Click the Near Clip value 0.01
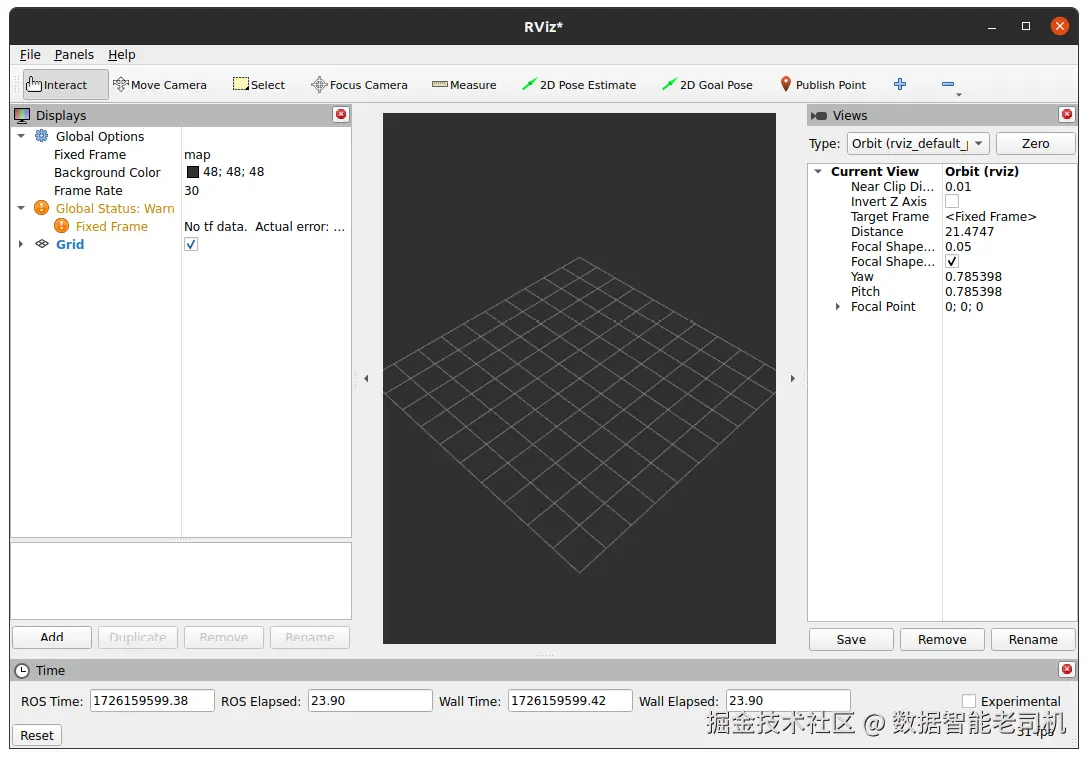This screenshot has width=1088, height=758. pos(958,186)
